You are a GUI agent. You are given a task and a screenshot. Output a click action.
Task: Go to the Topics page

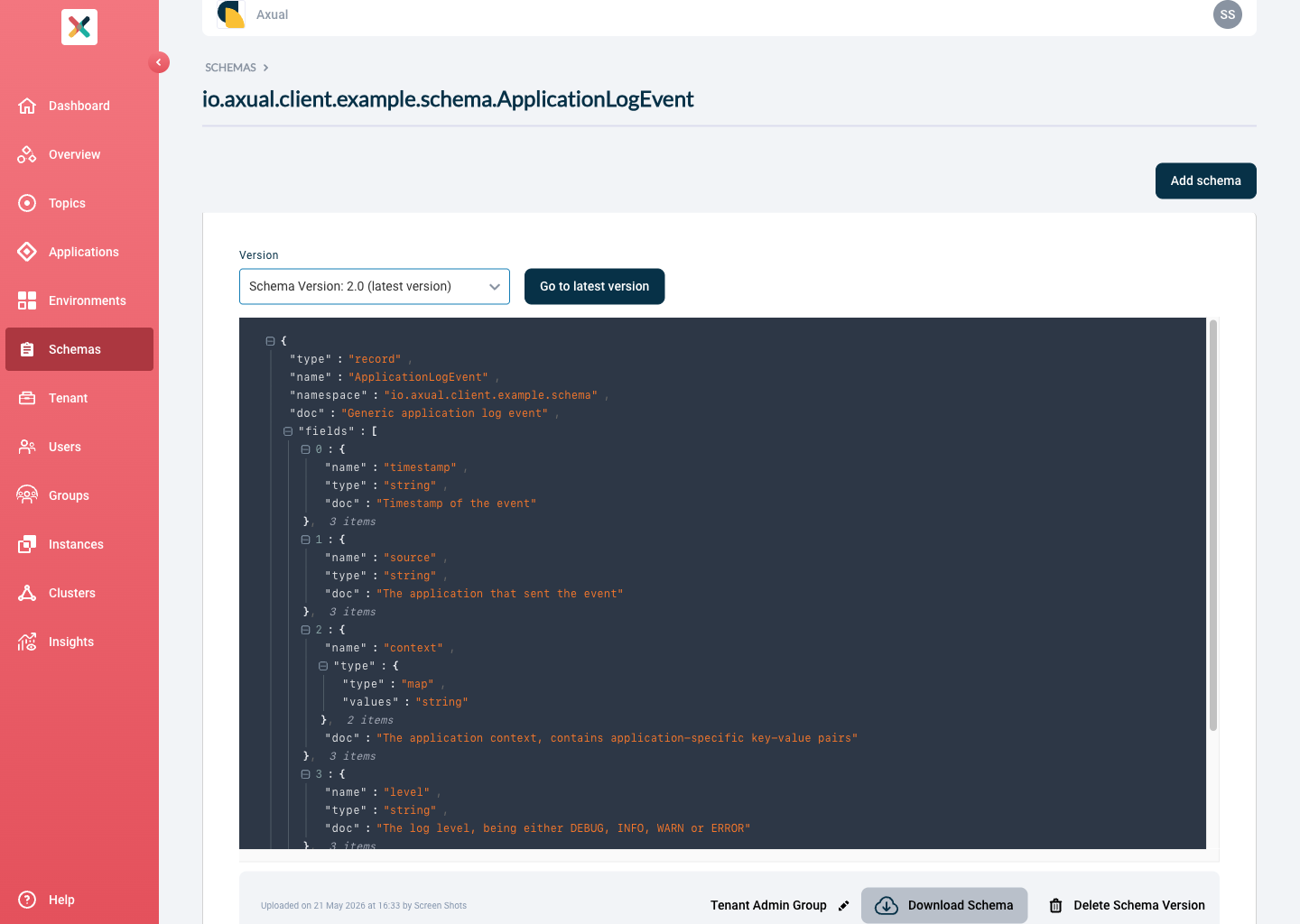79,203
